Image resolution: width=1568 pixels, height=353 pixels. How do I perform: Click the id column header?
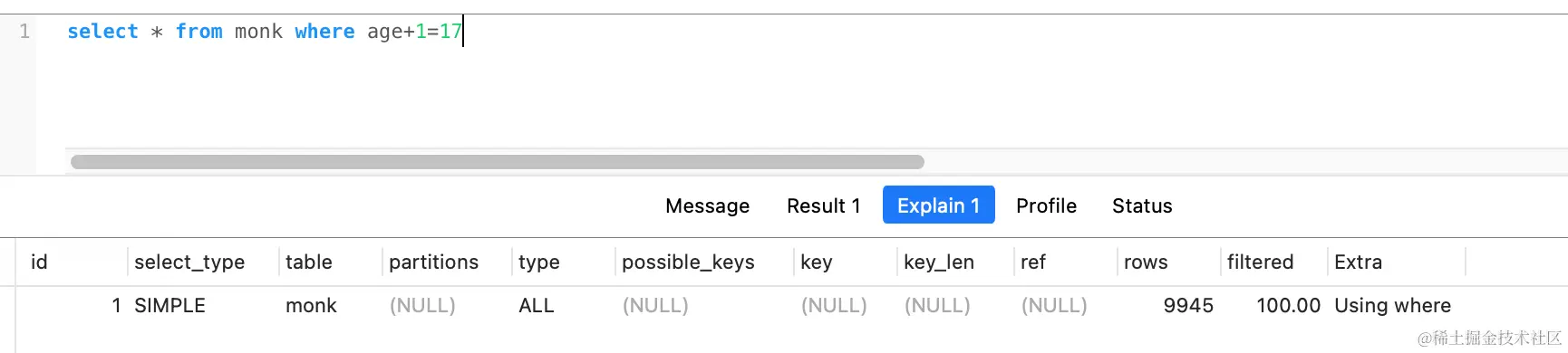(x=73, y=262)
